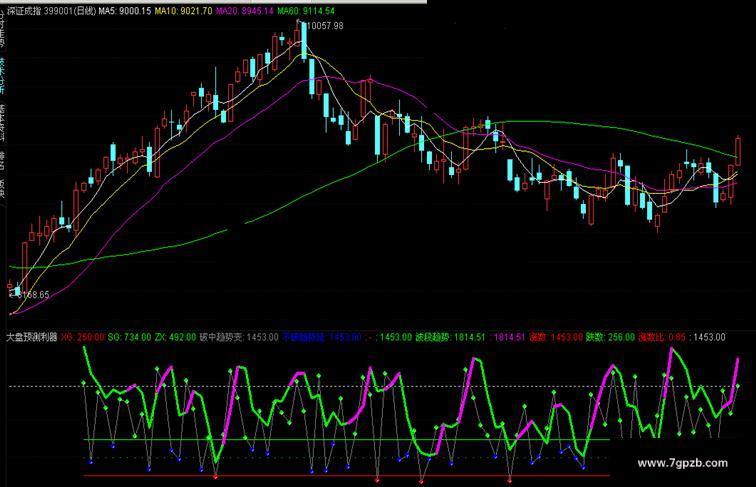Click the 深证成指 399001(日线) chart title
This screenshot has width=756, height=487.
pos(52,11)
